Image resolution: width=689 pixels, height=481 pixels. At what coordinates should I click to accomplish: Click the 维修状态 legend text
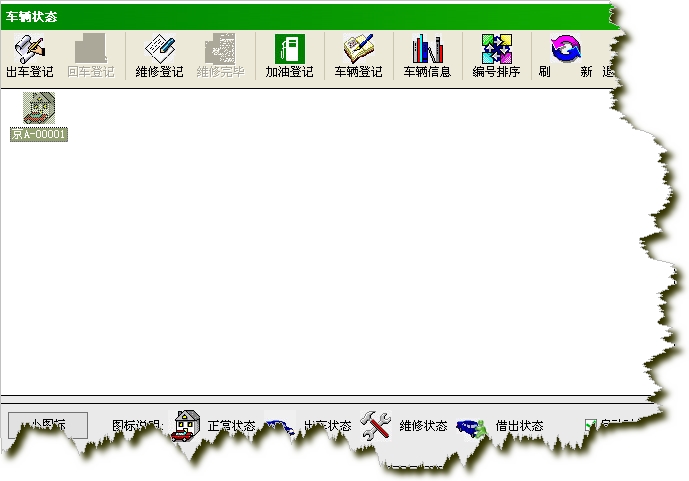pos(423,426)
